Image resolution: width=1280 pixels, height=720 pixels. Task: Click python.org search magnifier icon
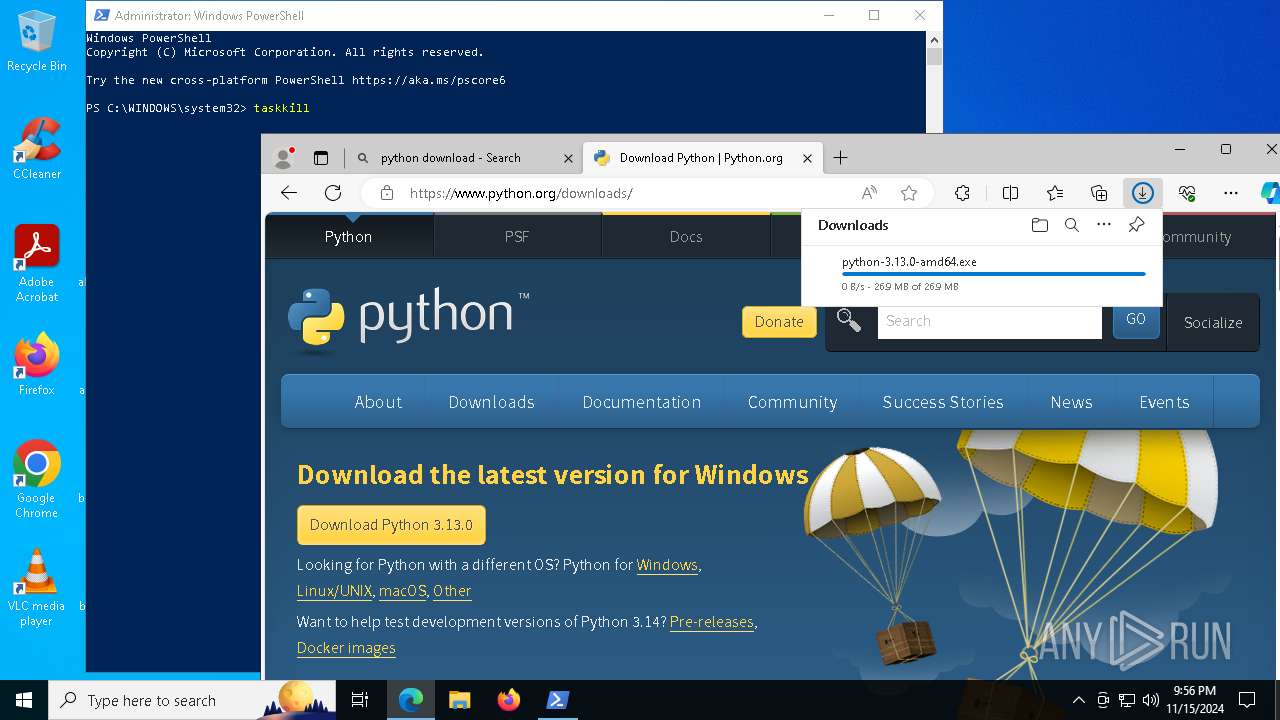pyautogui.click(x=849, y=320)
